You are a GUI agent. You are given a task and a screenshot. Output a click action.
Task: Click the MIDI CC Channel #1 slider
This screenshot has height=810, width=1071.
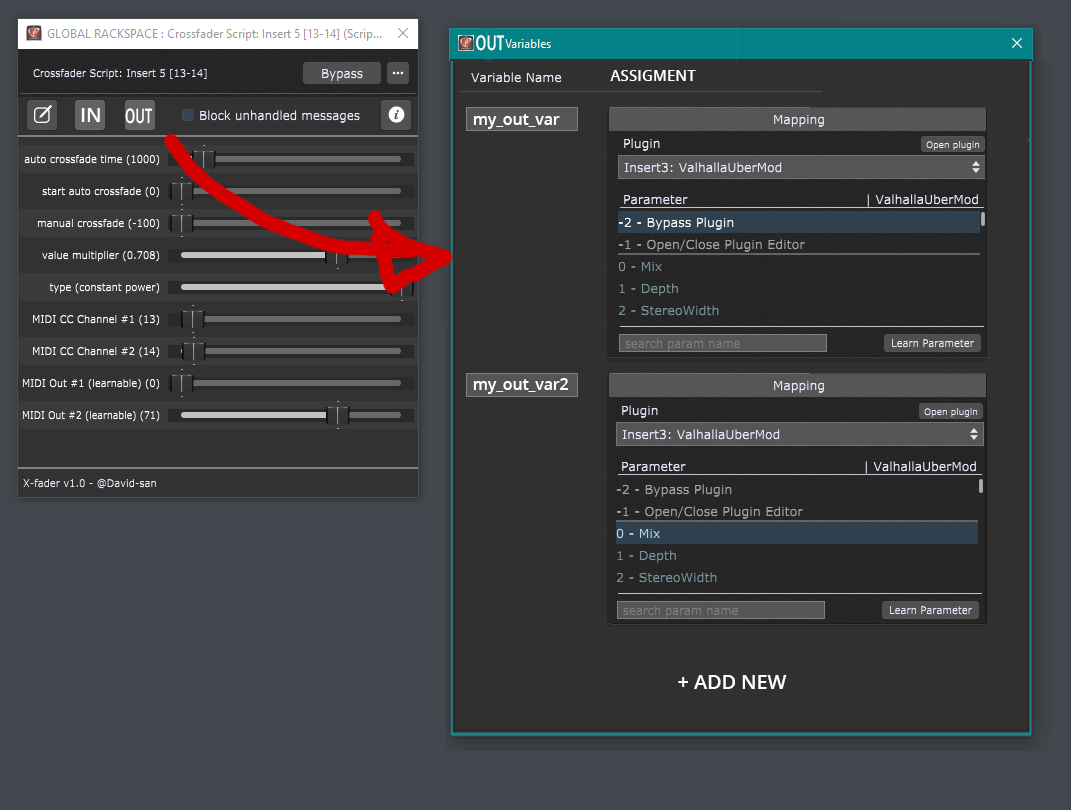click(x=291, y=319)
